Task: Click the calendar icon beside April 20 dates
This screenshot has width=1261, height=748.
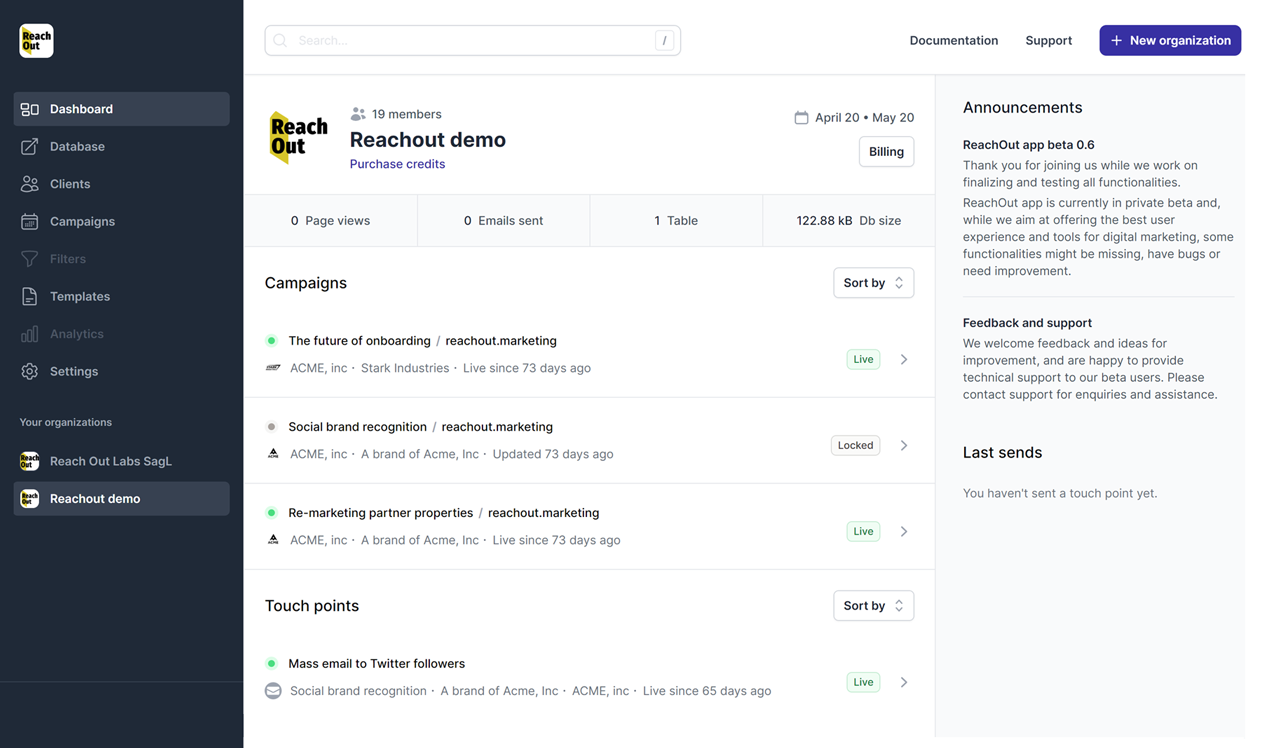Action: pos(801,117)
